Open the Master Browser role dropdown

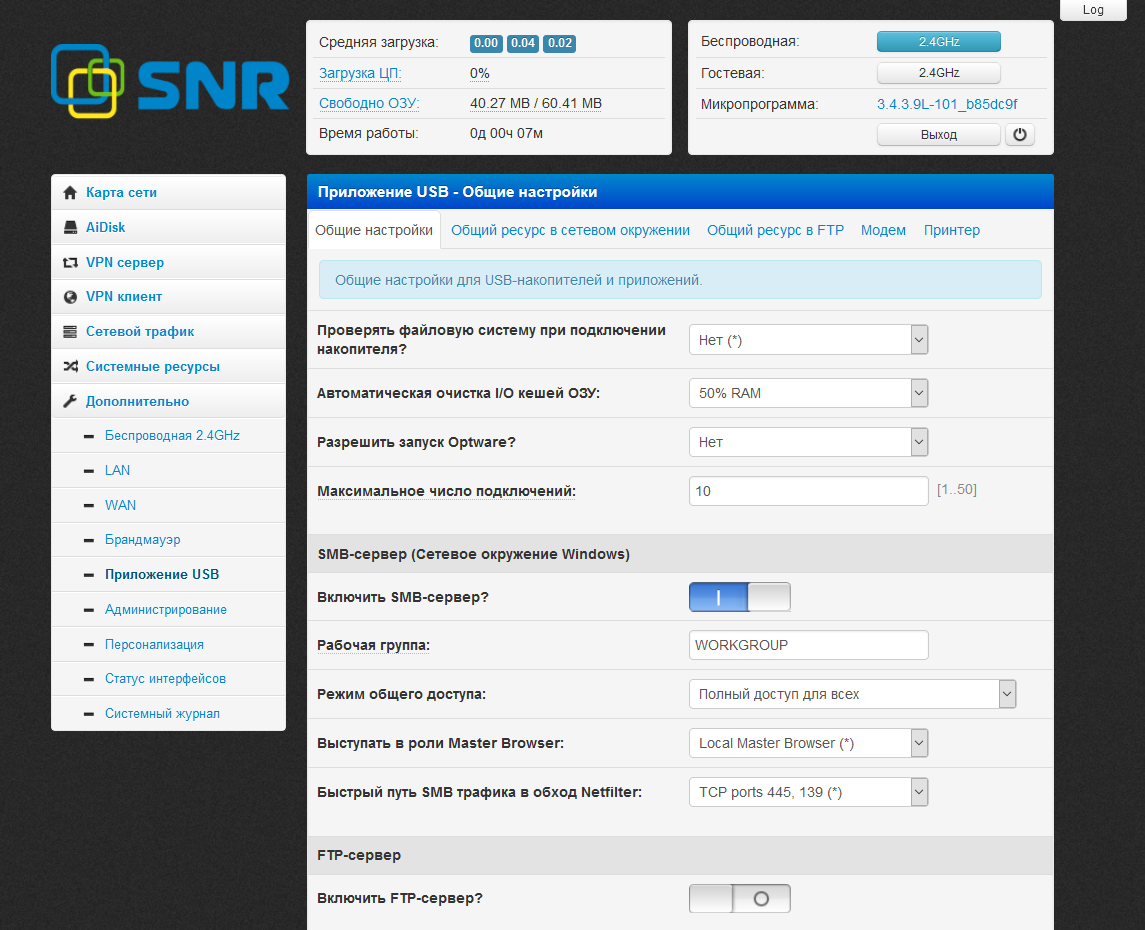click(808, 743)
